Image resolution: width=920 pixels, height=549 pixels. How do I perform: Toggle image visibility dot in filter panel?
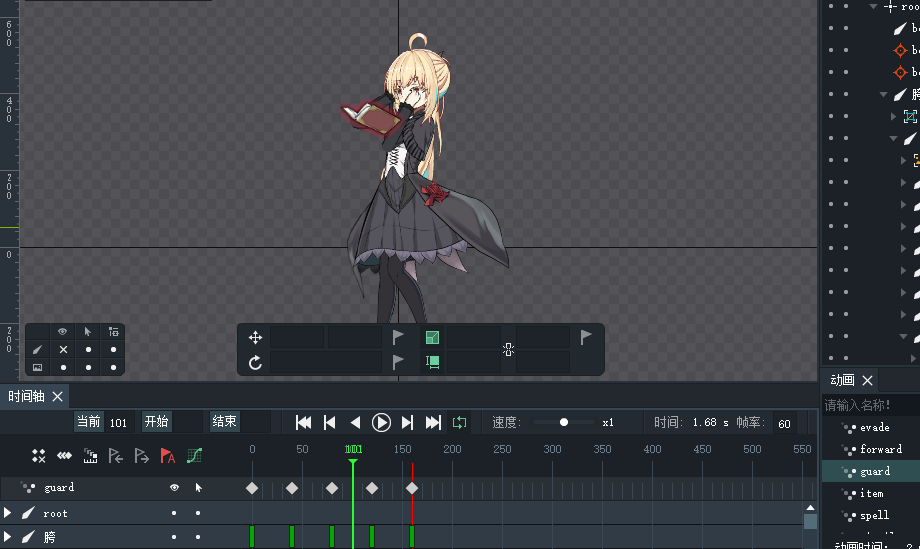point(63,368)
